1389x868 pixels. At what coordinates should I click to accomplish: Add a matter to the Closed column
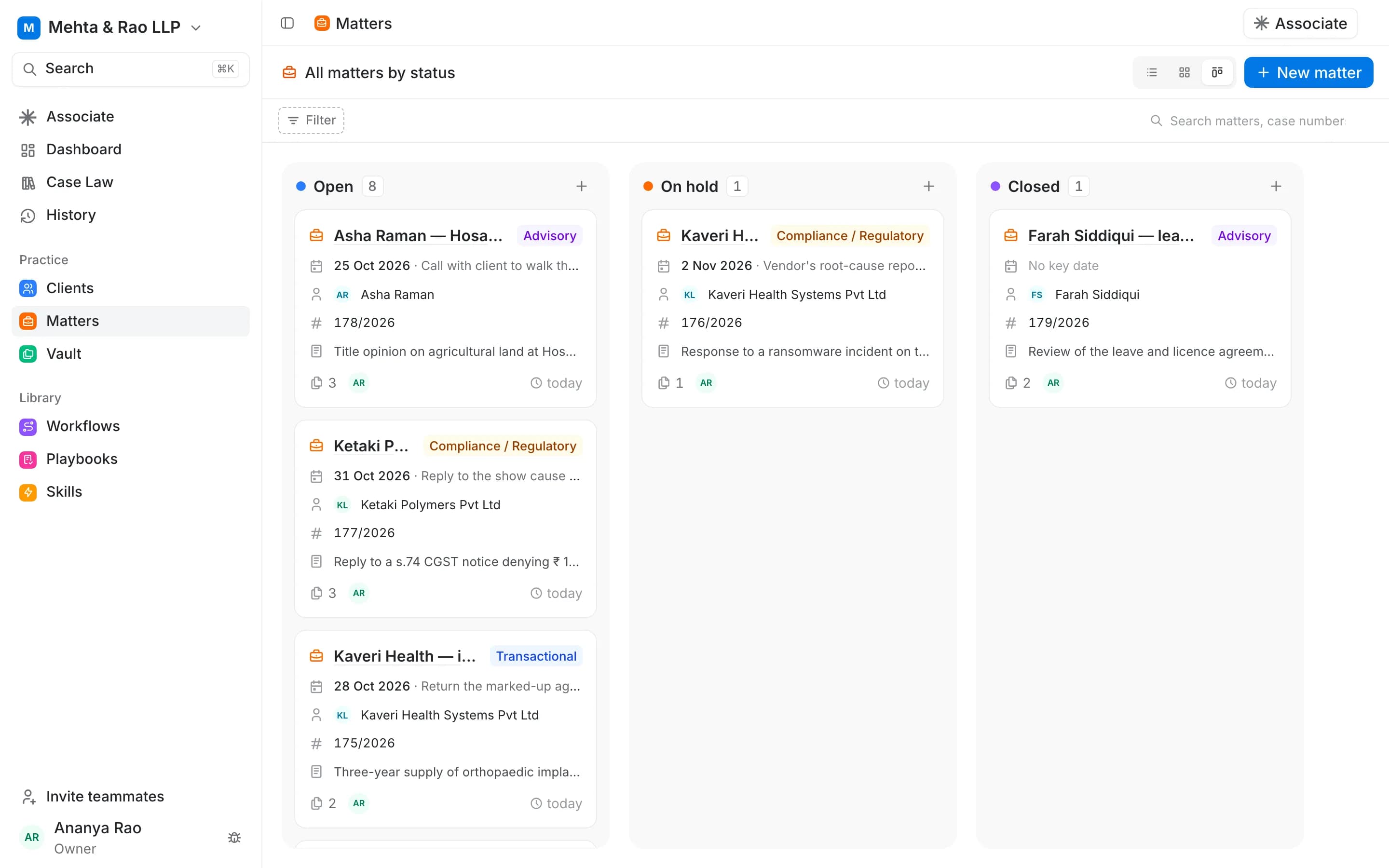pyautogui.click(x=1276, y=186)
